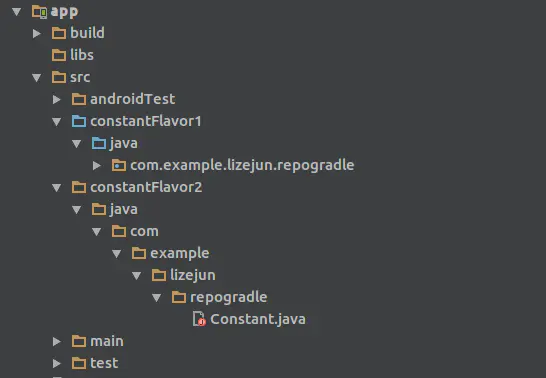Image resolution: width=546 pixels, height=378 pixels.
Task: Expand the androidTest folder arrow
Action: click(56, 100)
